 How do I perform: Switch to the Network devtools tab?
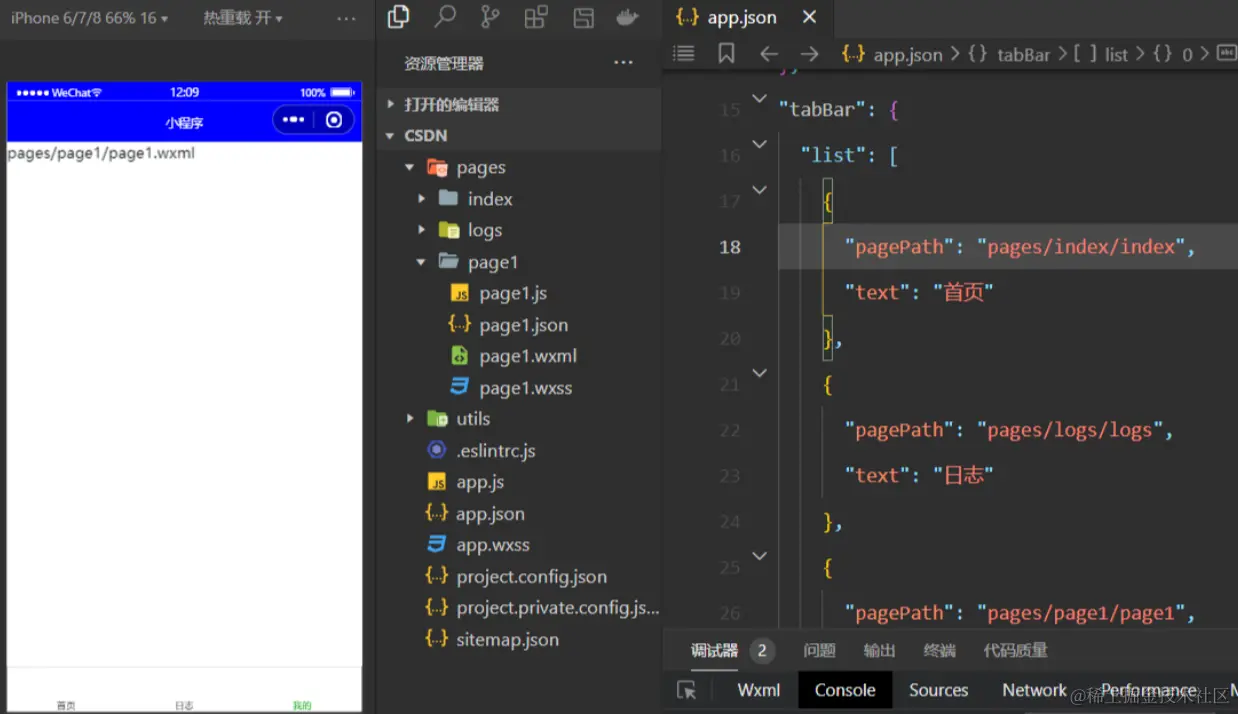(1034, 690)
